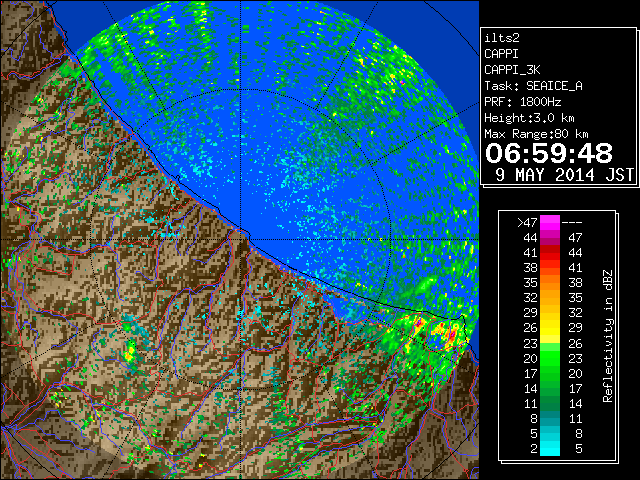Click the orange 35–38 dBZ legend swatch
This screenshot has height=480, width=640.
(x=550, y=283)
